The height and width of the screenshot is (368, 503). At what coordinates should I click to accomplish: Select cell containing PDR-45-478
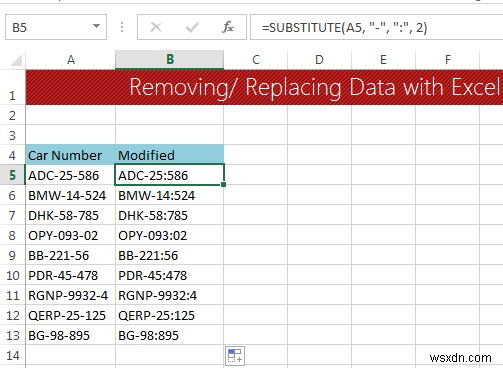click(71, 275)
